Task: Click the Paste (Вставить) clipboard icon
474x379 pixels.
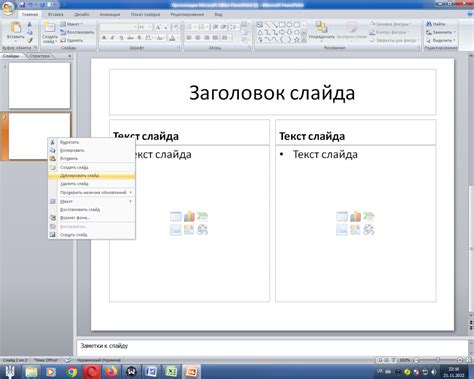Action: coord(15,27)
